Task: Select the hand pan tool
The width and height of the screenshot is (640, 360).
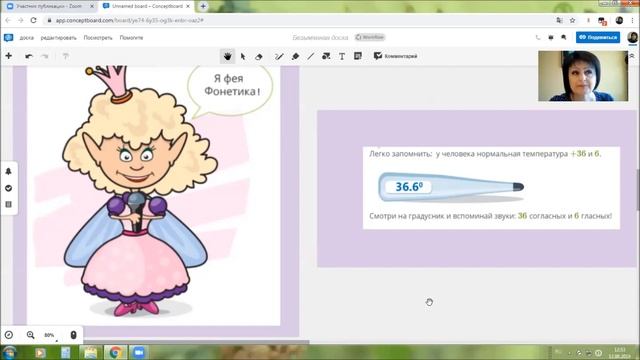Action: 227,56
